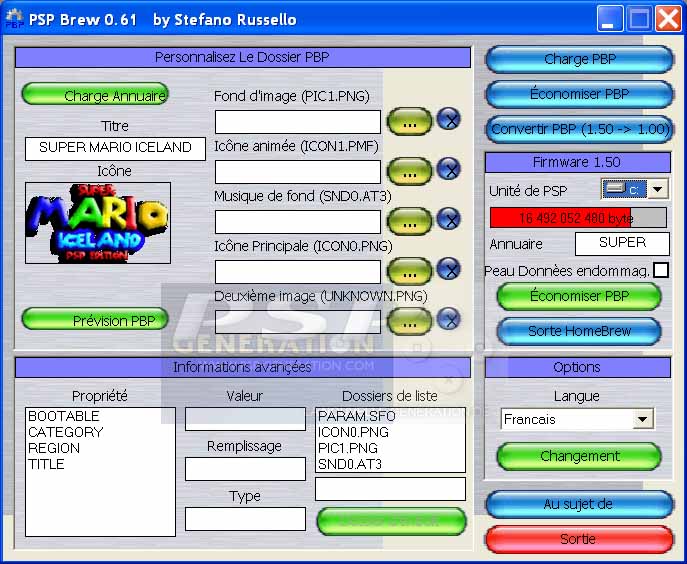Click the Charge PBP button
687x564 pixels.
(x=580, y=59)
